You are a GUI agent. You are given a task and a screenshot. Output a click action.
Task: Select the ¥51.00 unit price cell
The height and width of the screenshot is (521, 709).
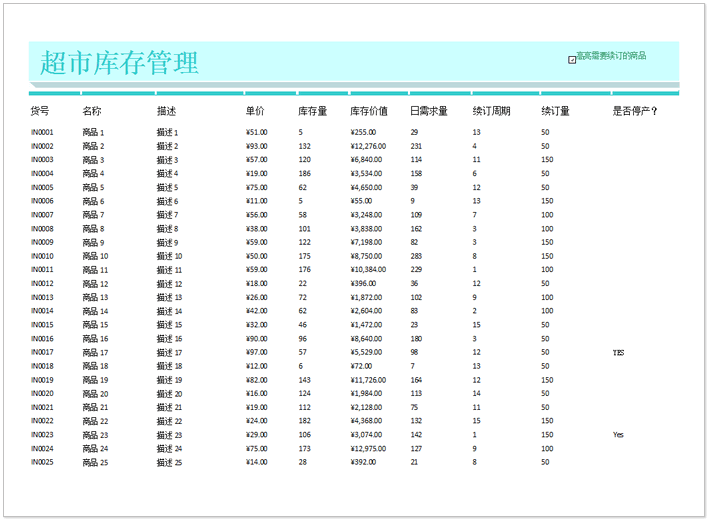[256, 132]
